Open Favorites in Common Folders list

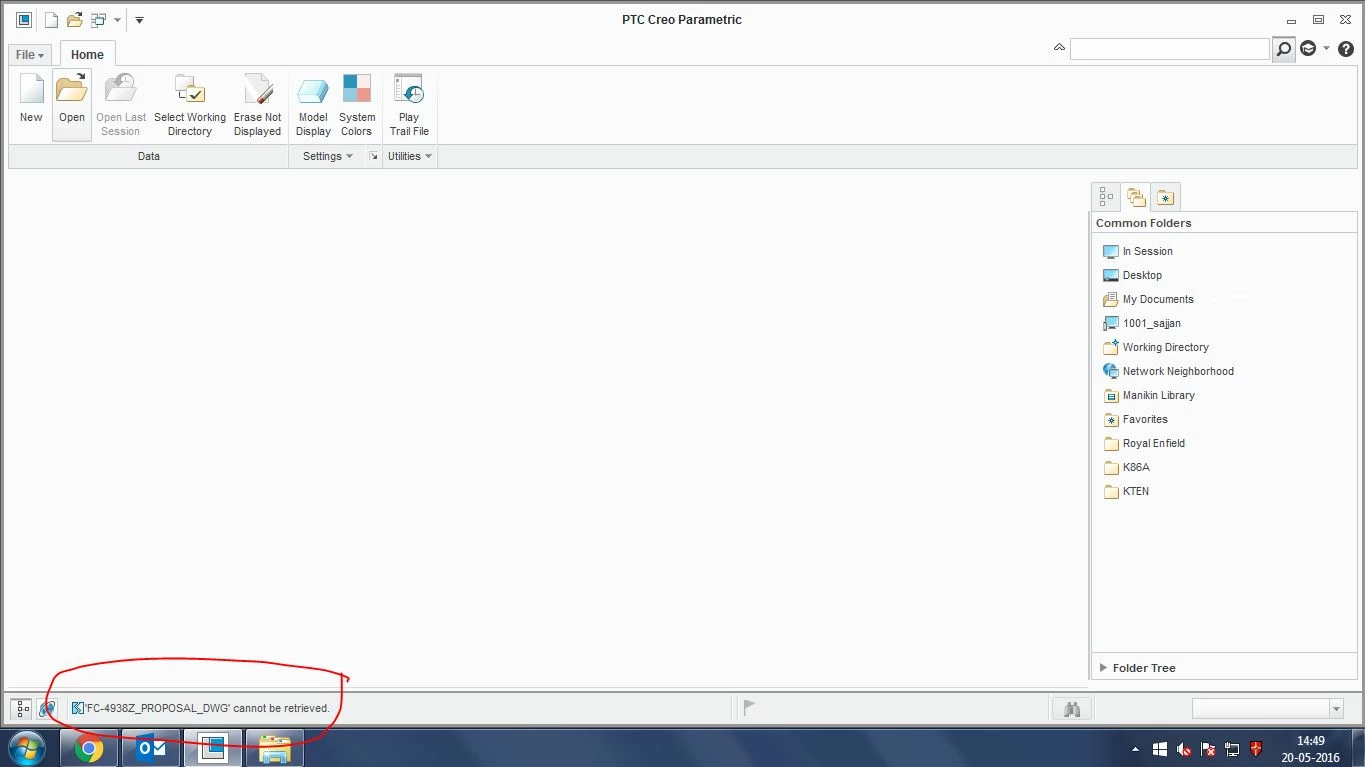tap(1135, 419)
